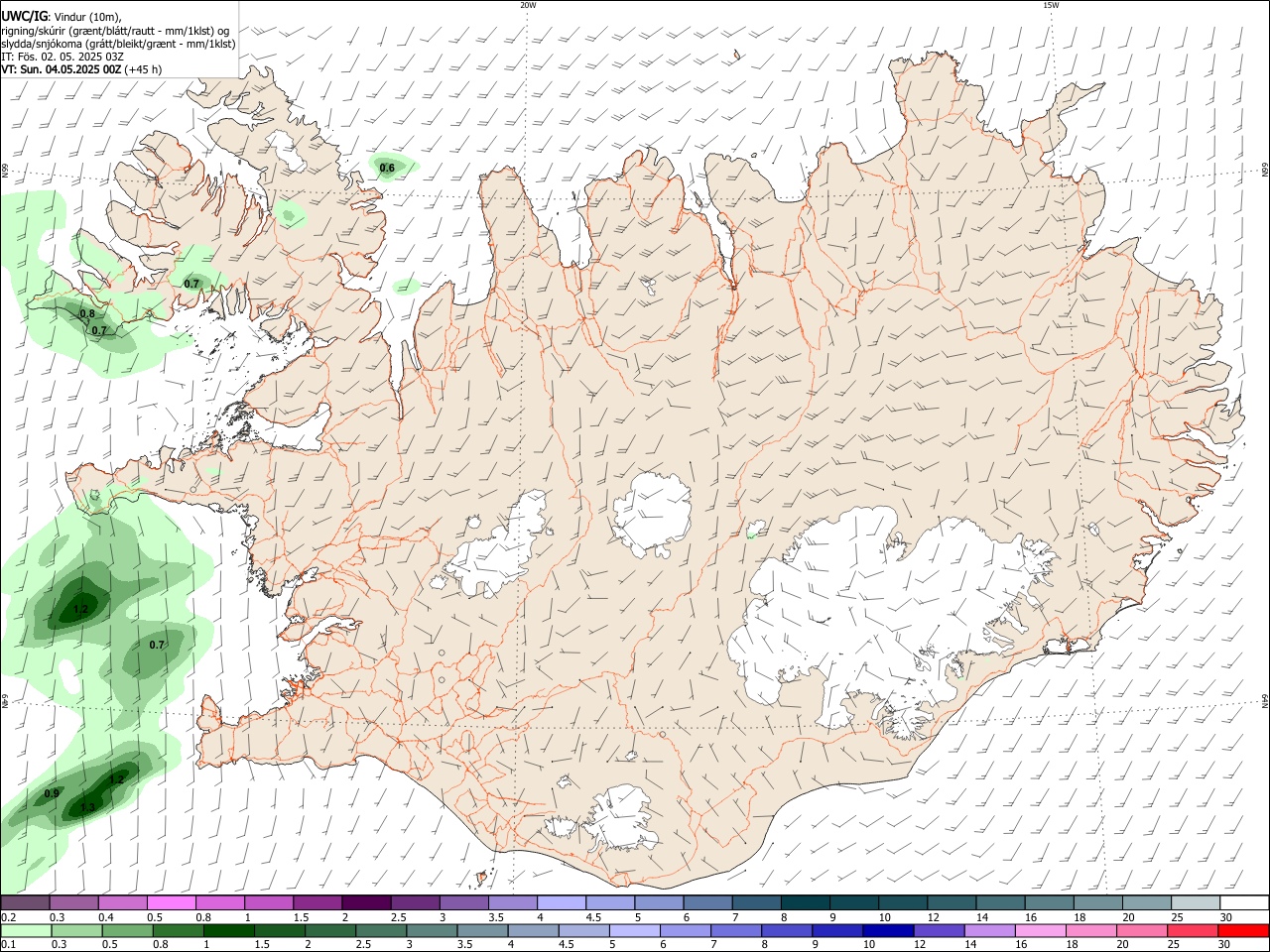Screen dimensions: 1270x952
Task: Click the 0.6 precipitation value label
Action: tap(387, 168)
